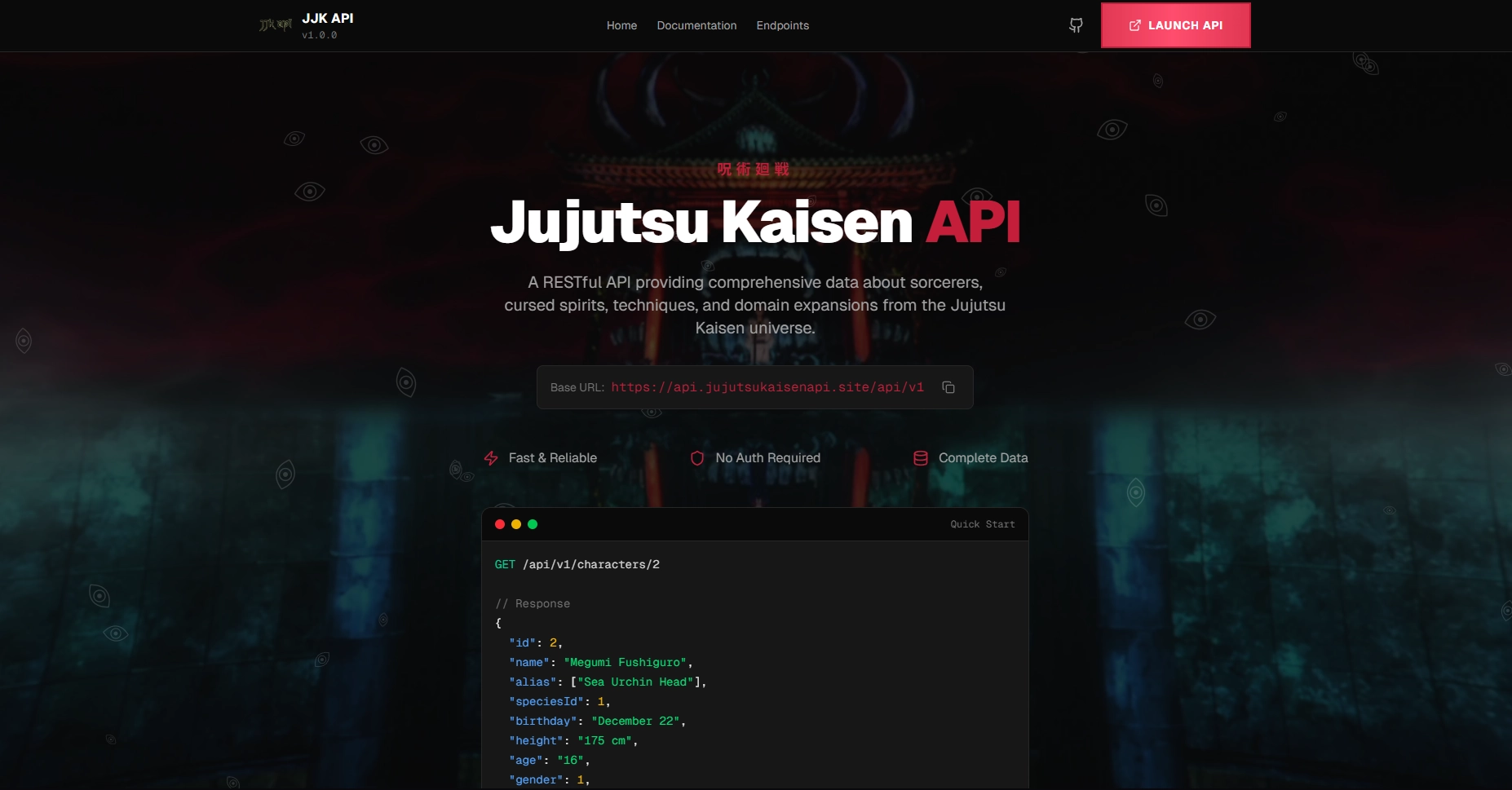1512x790 pixels.
Task: Click the yellow dot on the code window
Action: coord(516,524)
